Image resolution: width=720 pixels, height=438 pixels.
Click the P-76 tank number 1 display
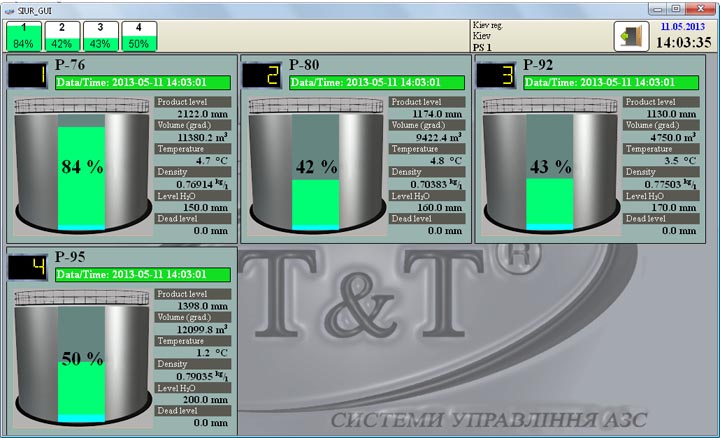(x=28, y=75)
